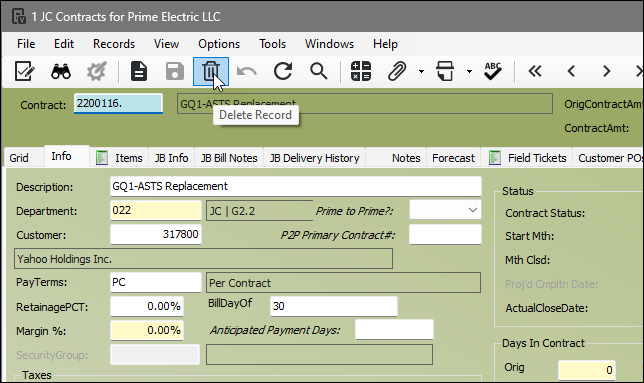Open the JB Info tab
Viewport: 644px width, 383px height.
(x=171, y=158)
